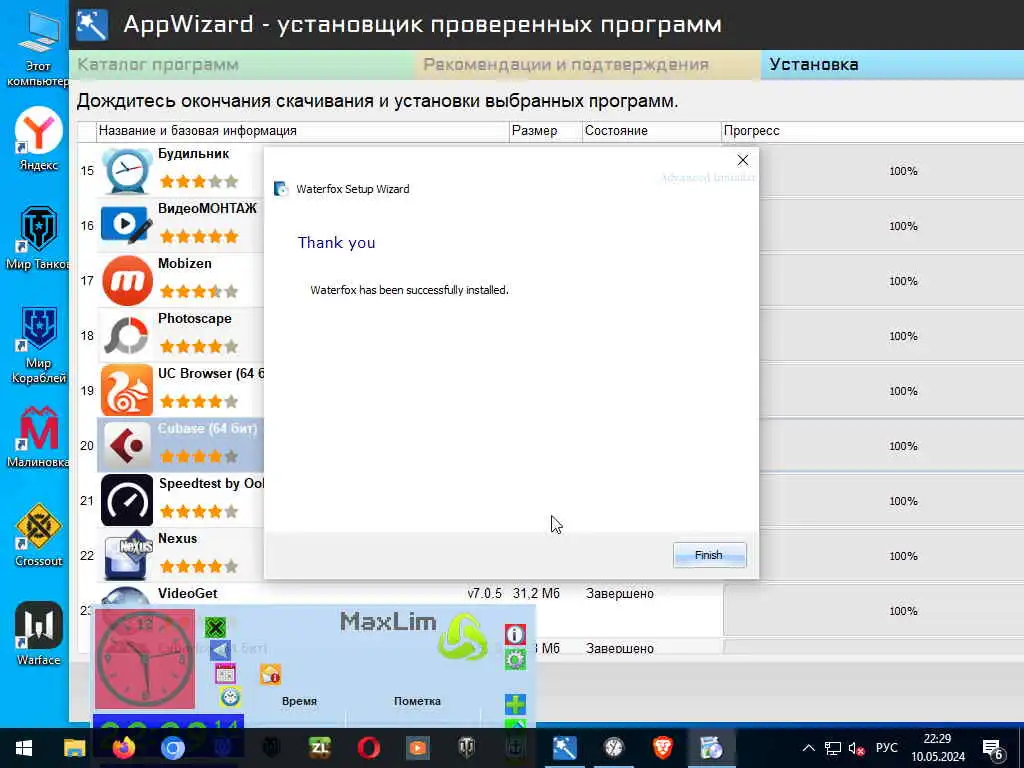Viewport: 1024px width, 768px height.
Task: Click the Прогресс column header
Action: pos(872,131)
